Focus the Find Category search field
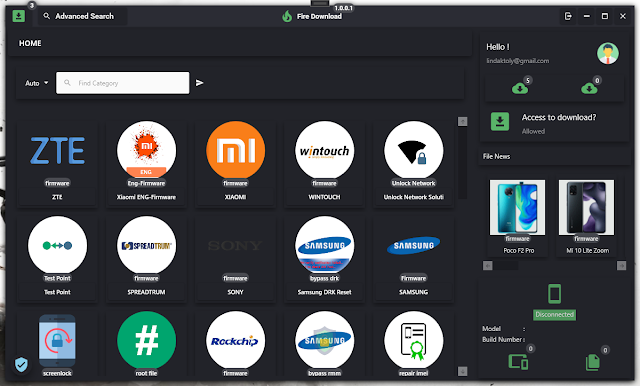 click(122, 83)
